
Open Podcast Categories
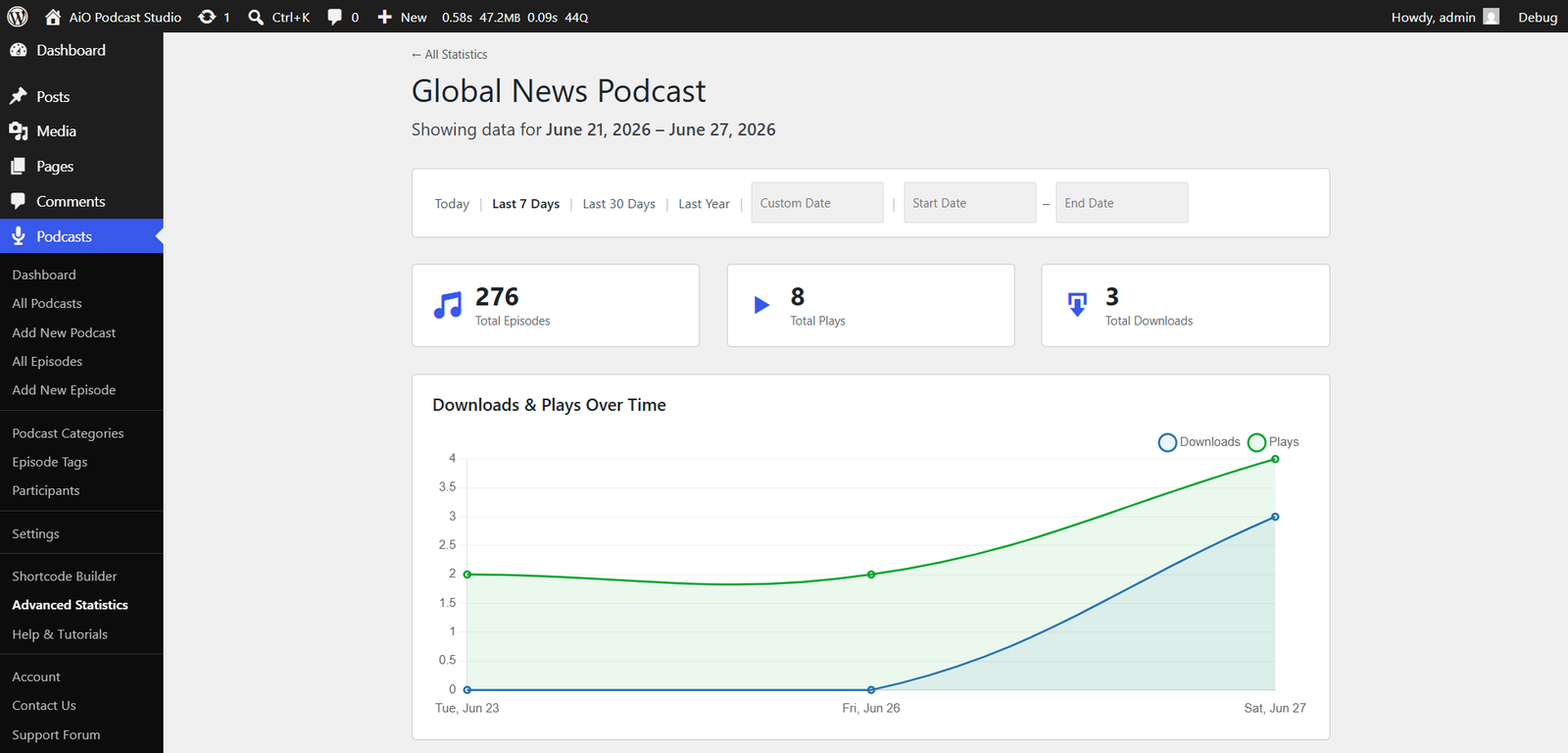(68, 433)
